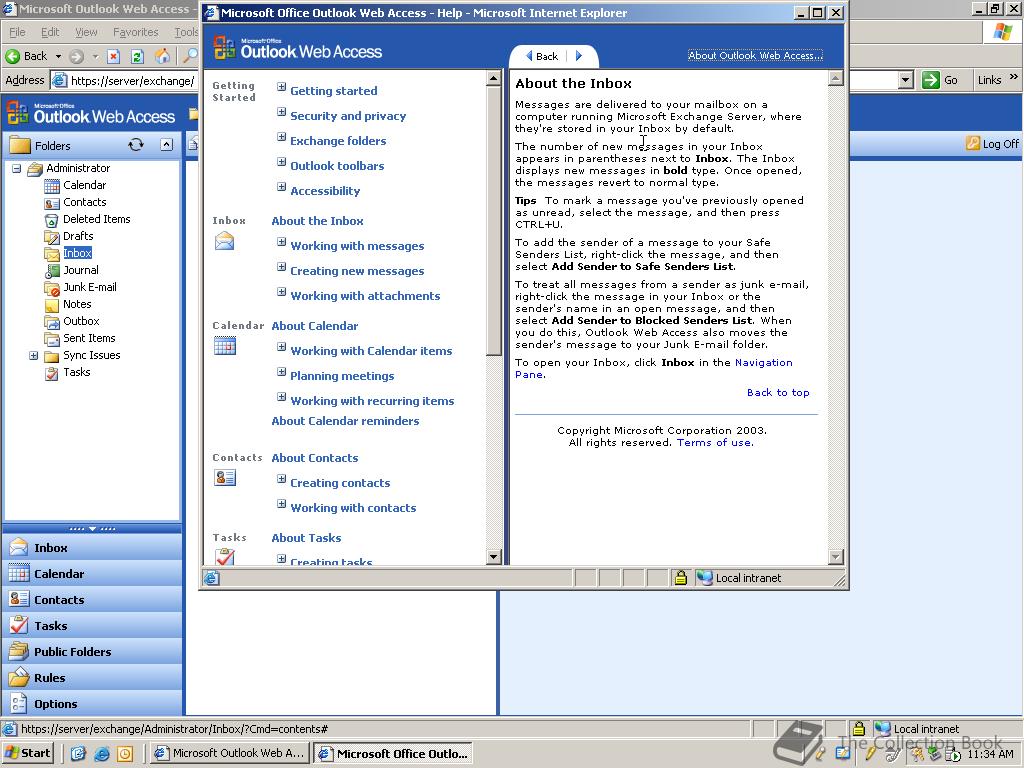The width and height of the screenshot is (1024, 768).
Task: Open the File menu
Action: click(17, 32)
